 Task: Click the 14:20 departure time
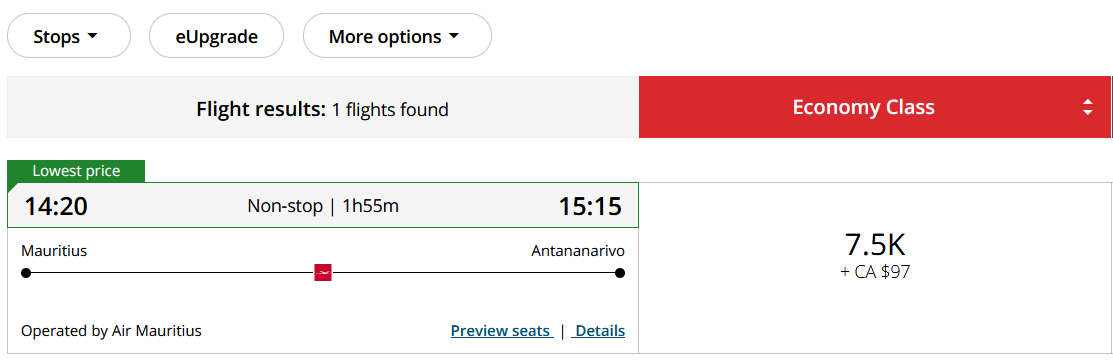[56, 206]
